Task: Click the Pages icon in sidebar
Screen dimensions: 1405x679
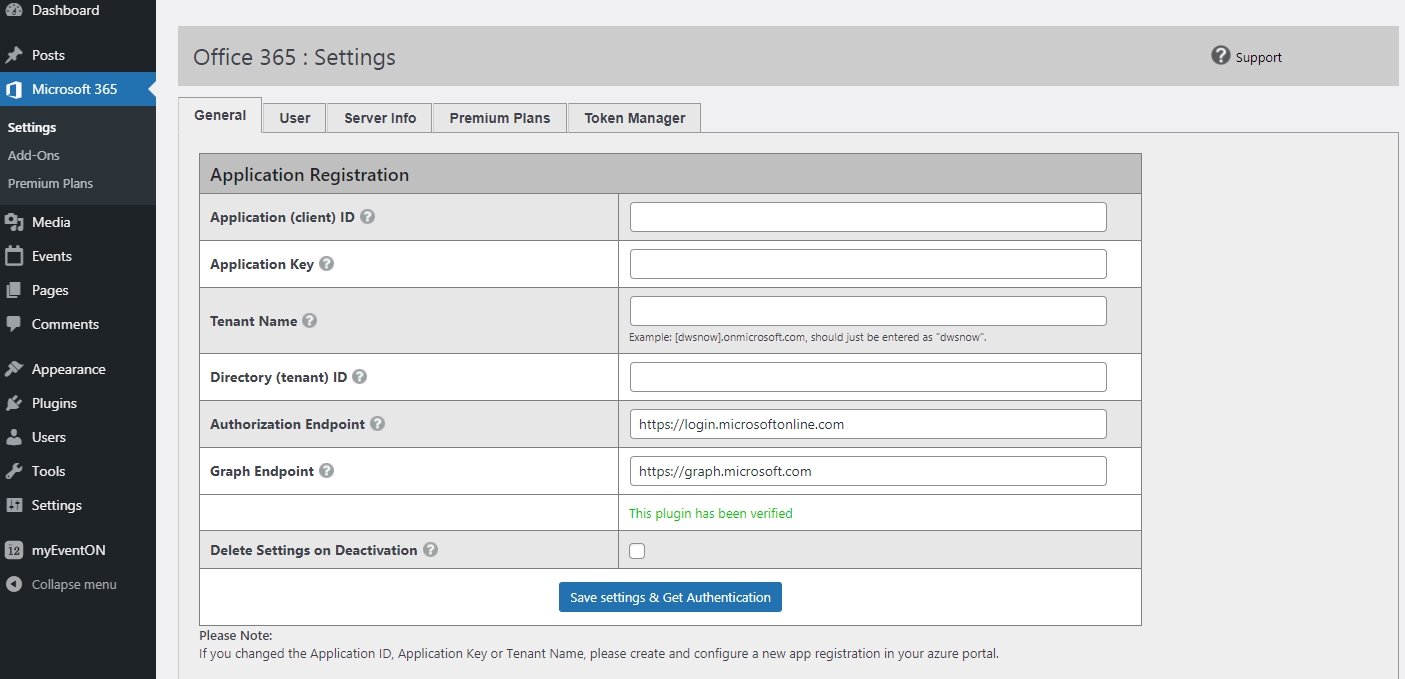Action: pyautogui.click(x=14, y=290)
